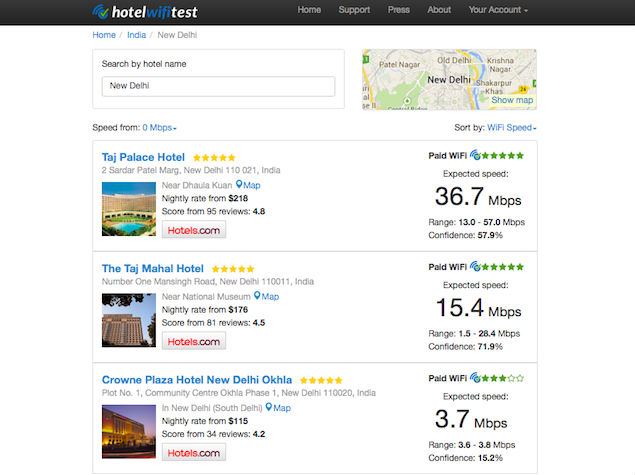Click Show map on the map preview

coord(512,100)
